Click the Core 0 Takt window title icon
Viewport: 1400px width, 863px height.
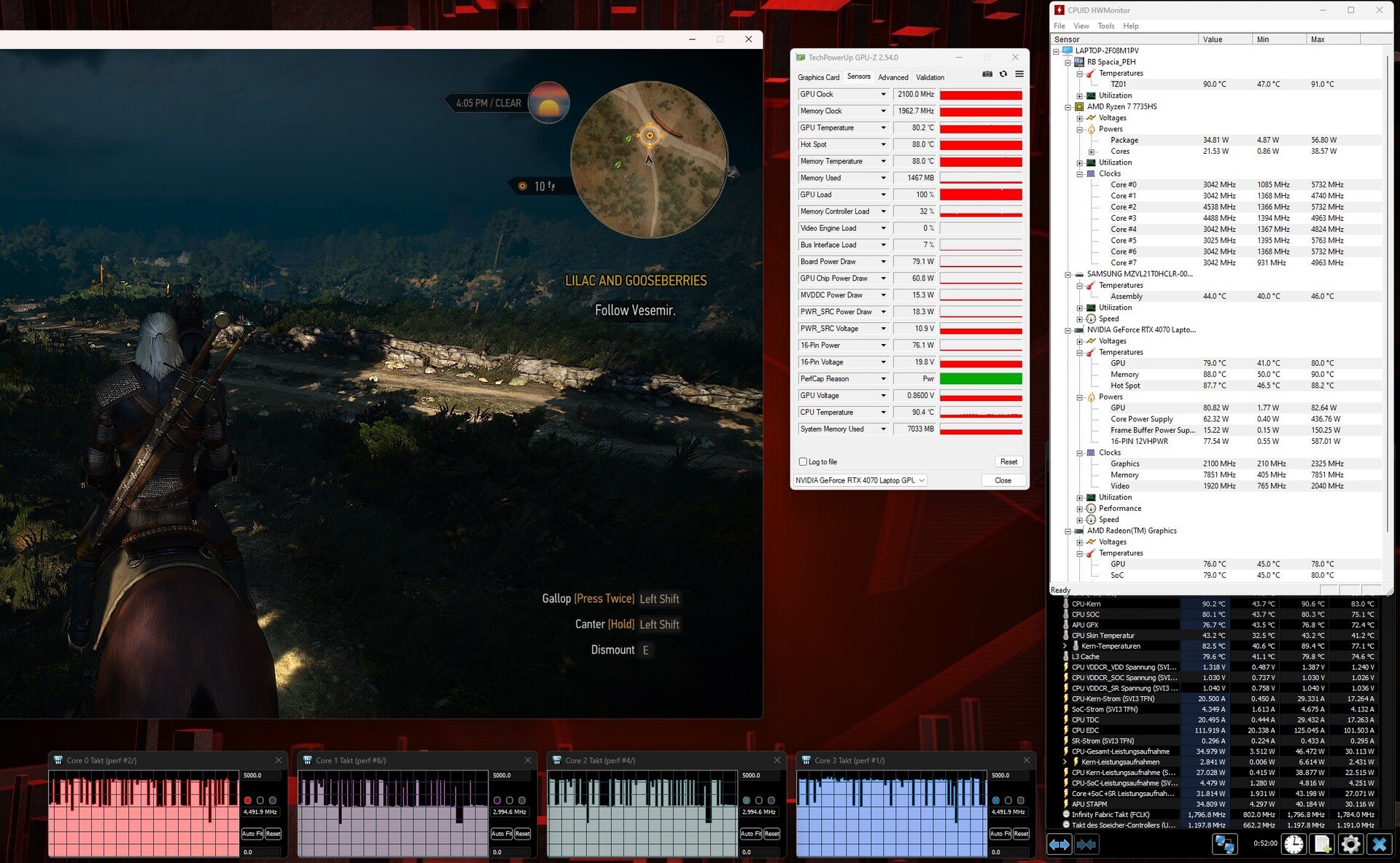(x=58, y=760)
